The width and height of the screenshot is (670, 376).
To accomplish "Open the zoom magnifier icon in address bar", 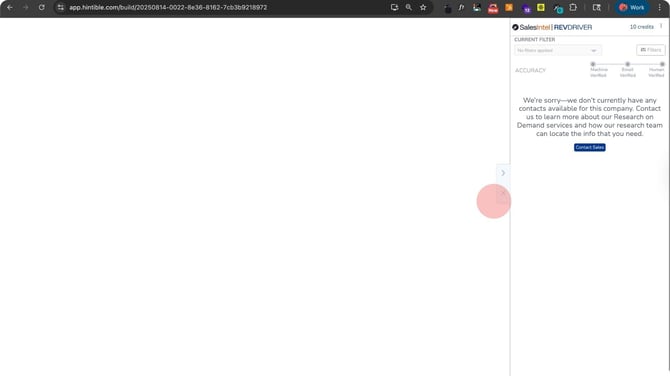I will [409, 7].
